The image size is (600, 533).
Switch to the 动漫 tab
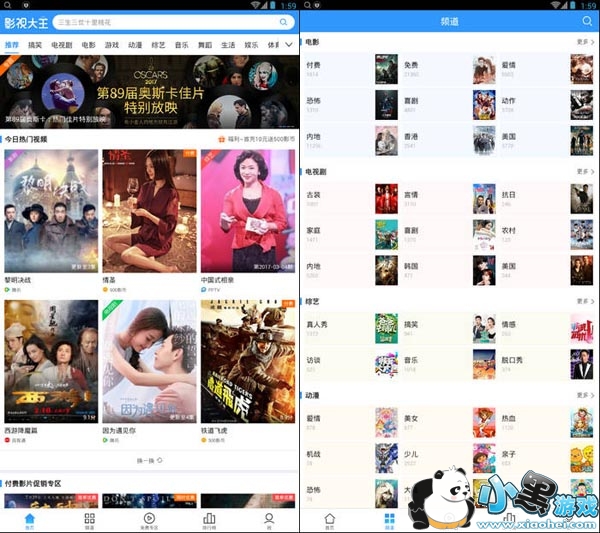135,45
